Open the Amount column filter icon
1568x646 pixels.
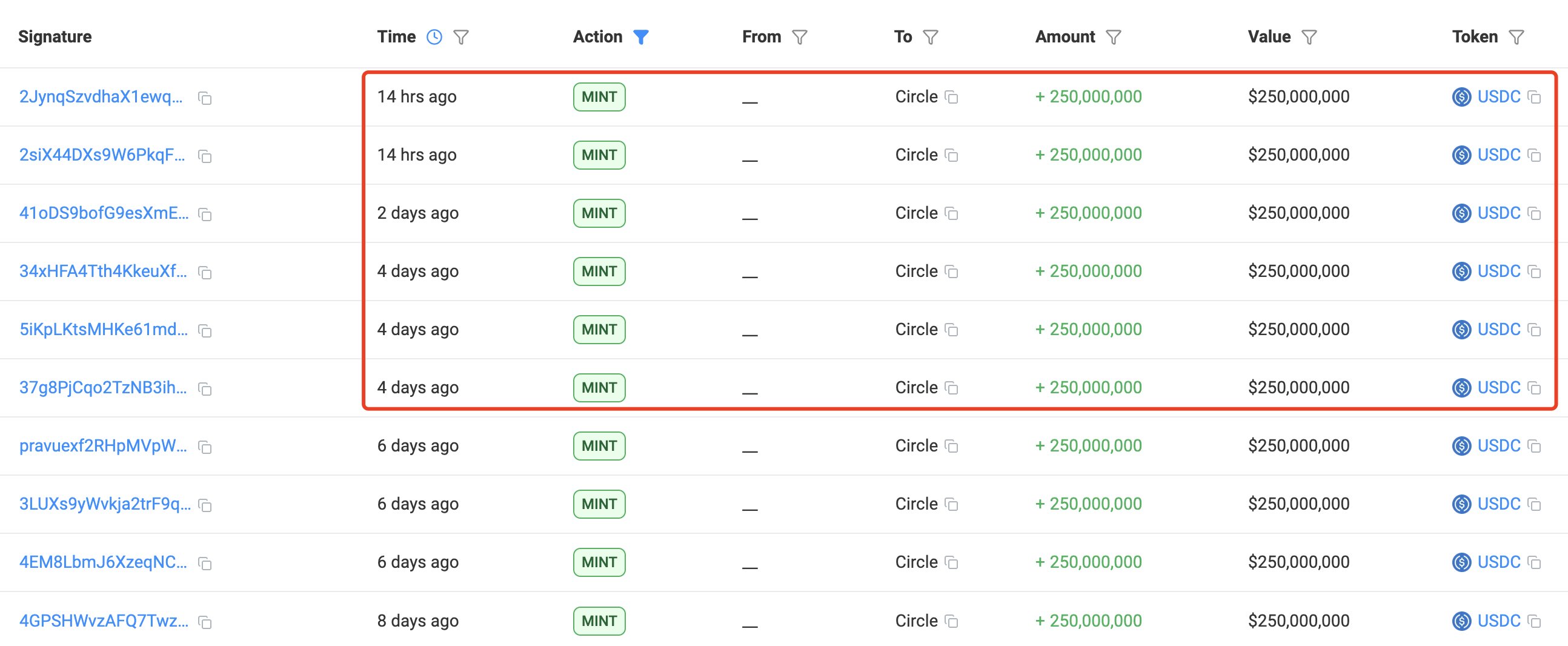click(1114, 36)
